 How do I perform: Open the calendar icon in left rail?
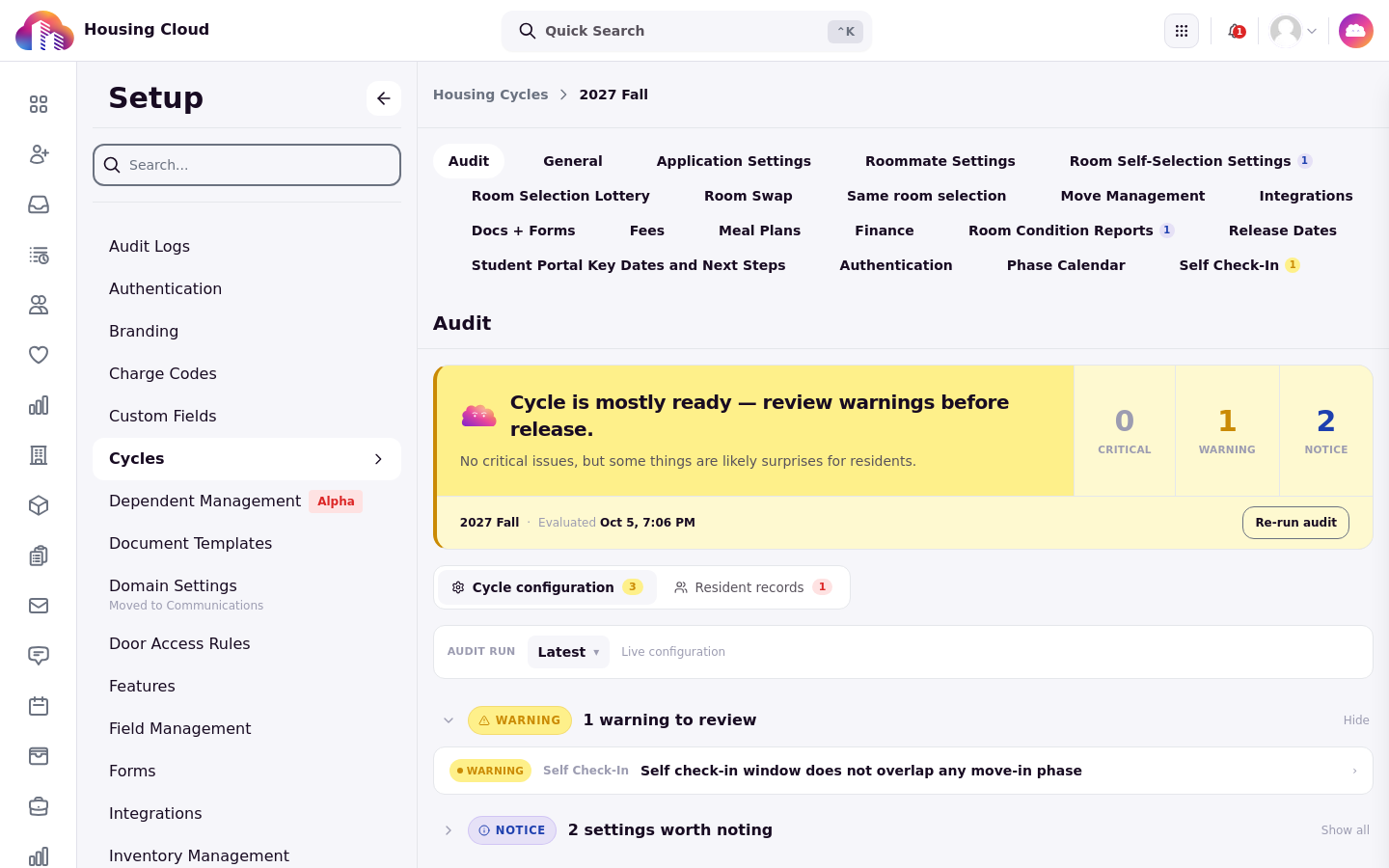[39, 706]
